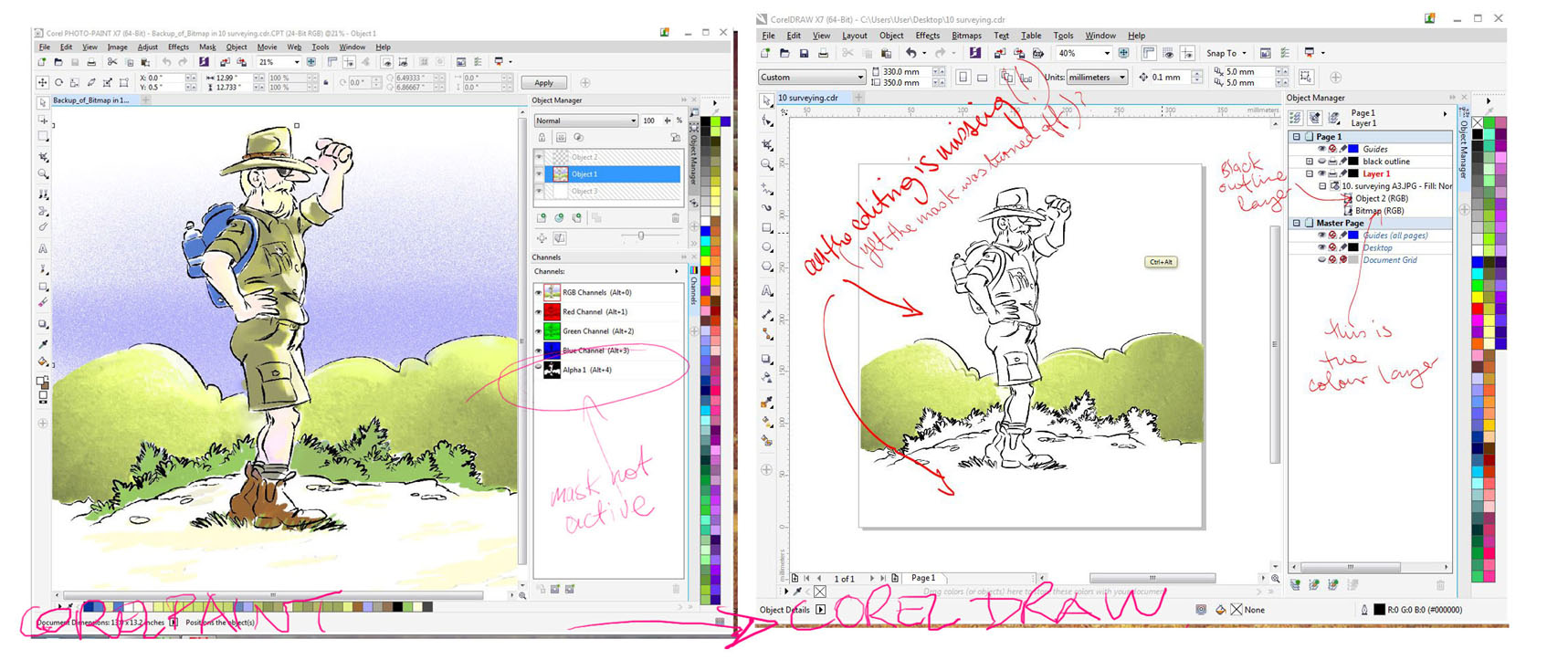Click the Cut scissors icon in PHOTO-PAINT
1568x660 pixels.
click(x=112, y=62)
